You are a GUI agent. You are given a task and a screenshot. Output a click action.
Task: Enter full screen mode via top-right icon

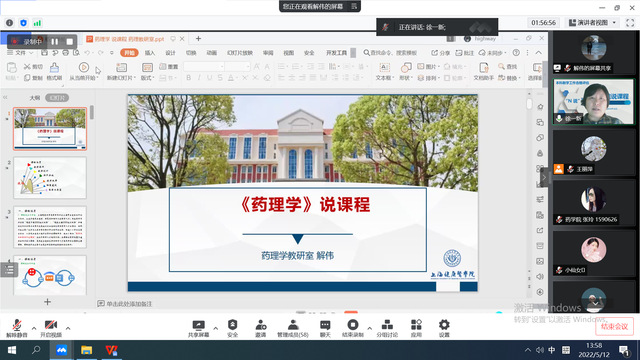point(630,23)
